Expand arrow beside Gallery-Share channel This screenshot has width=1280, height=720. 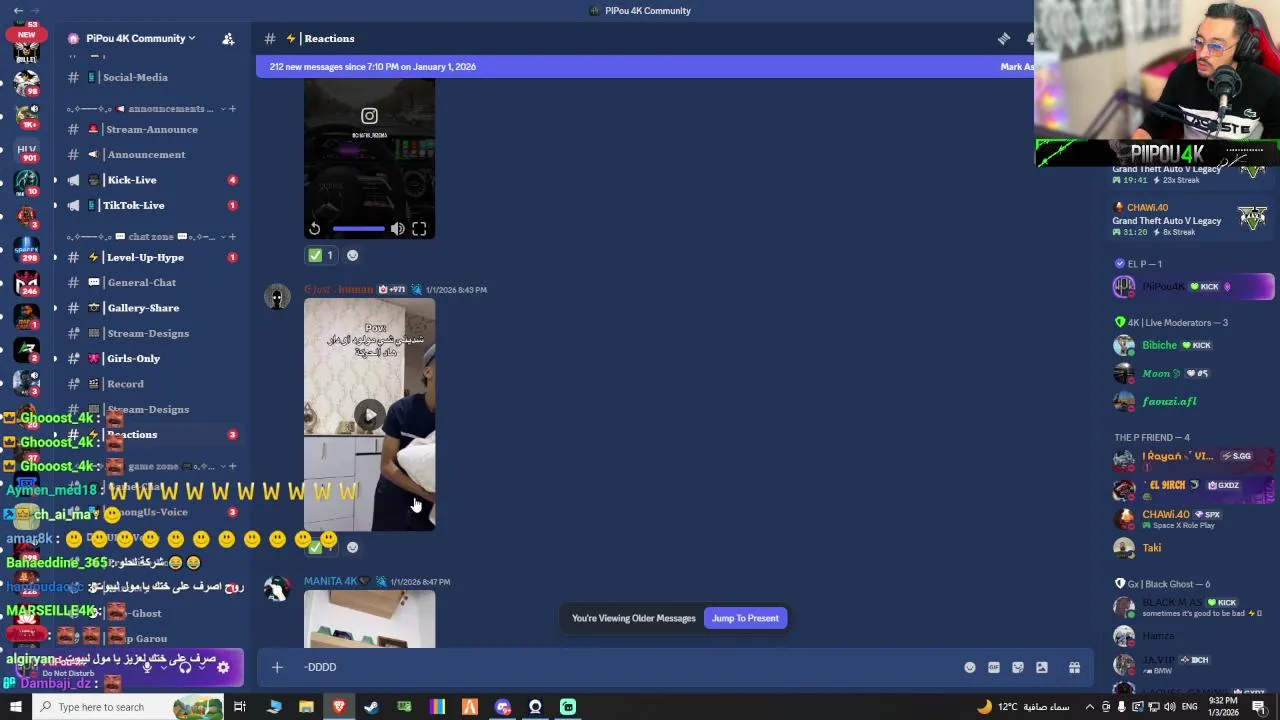pyautogui.click(x=55, y=308)
